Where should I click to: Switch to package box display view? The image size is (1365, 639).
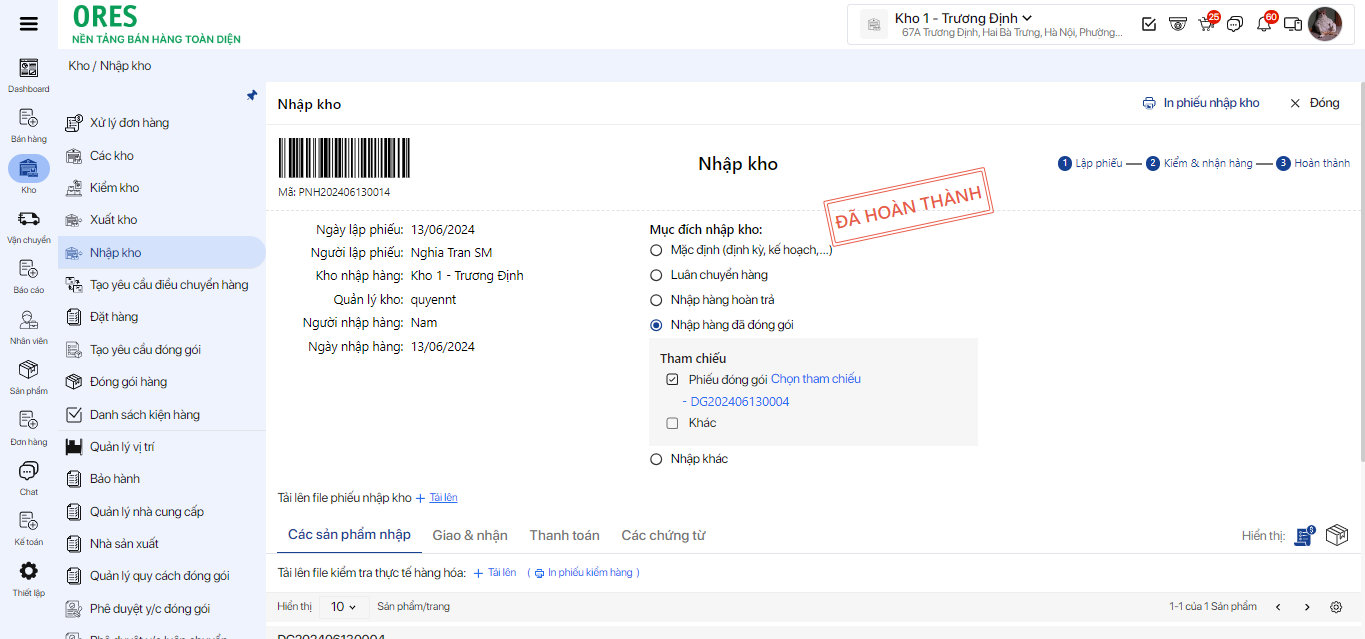(x=1336, y=536)
